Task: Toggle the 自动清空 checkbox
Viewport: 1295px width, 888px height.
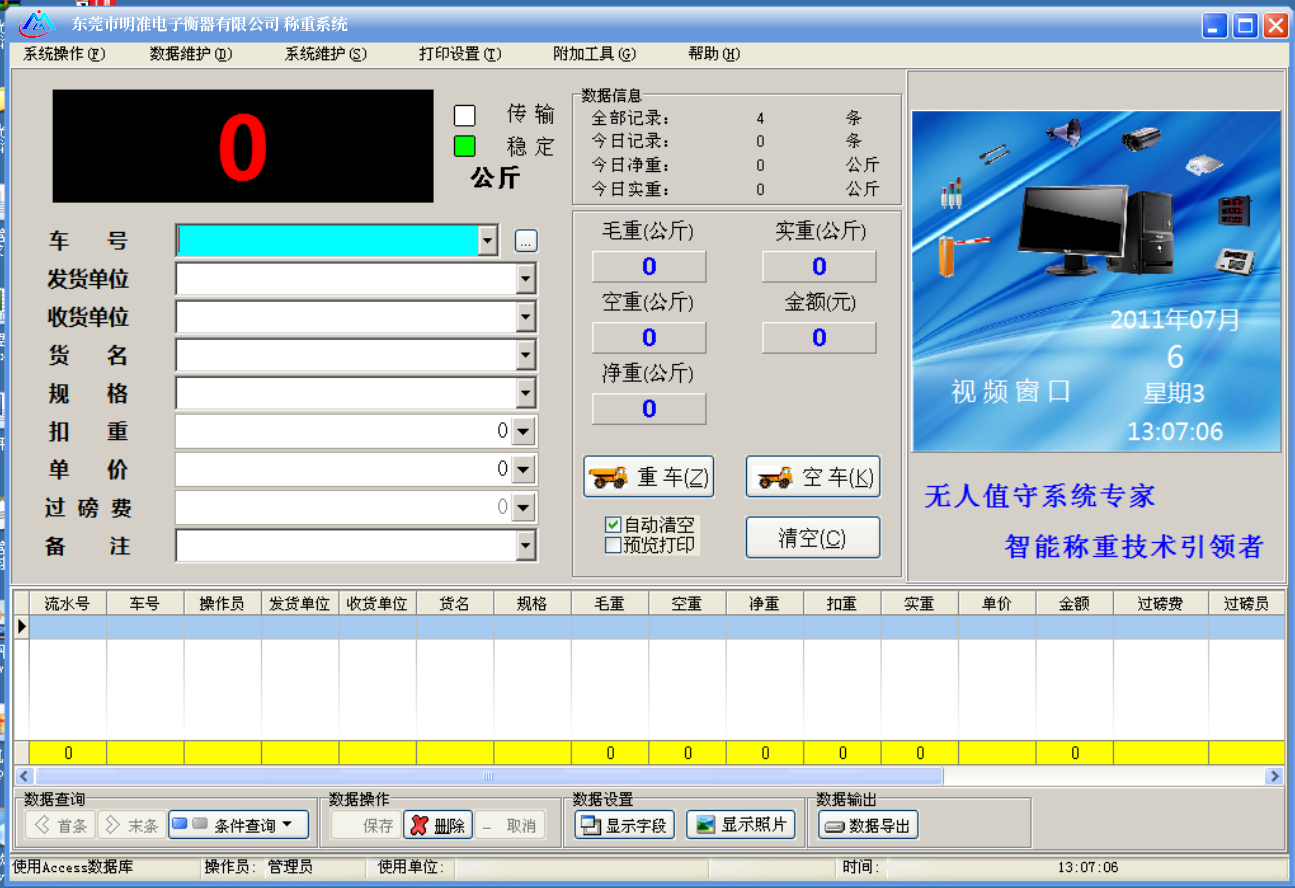Action: (x=613, y=525)
